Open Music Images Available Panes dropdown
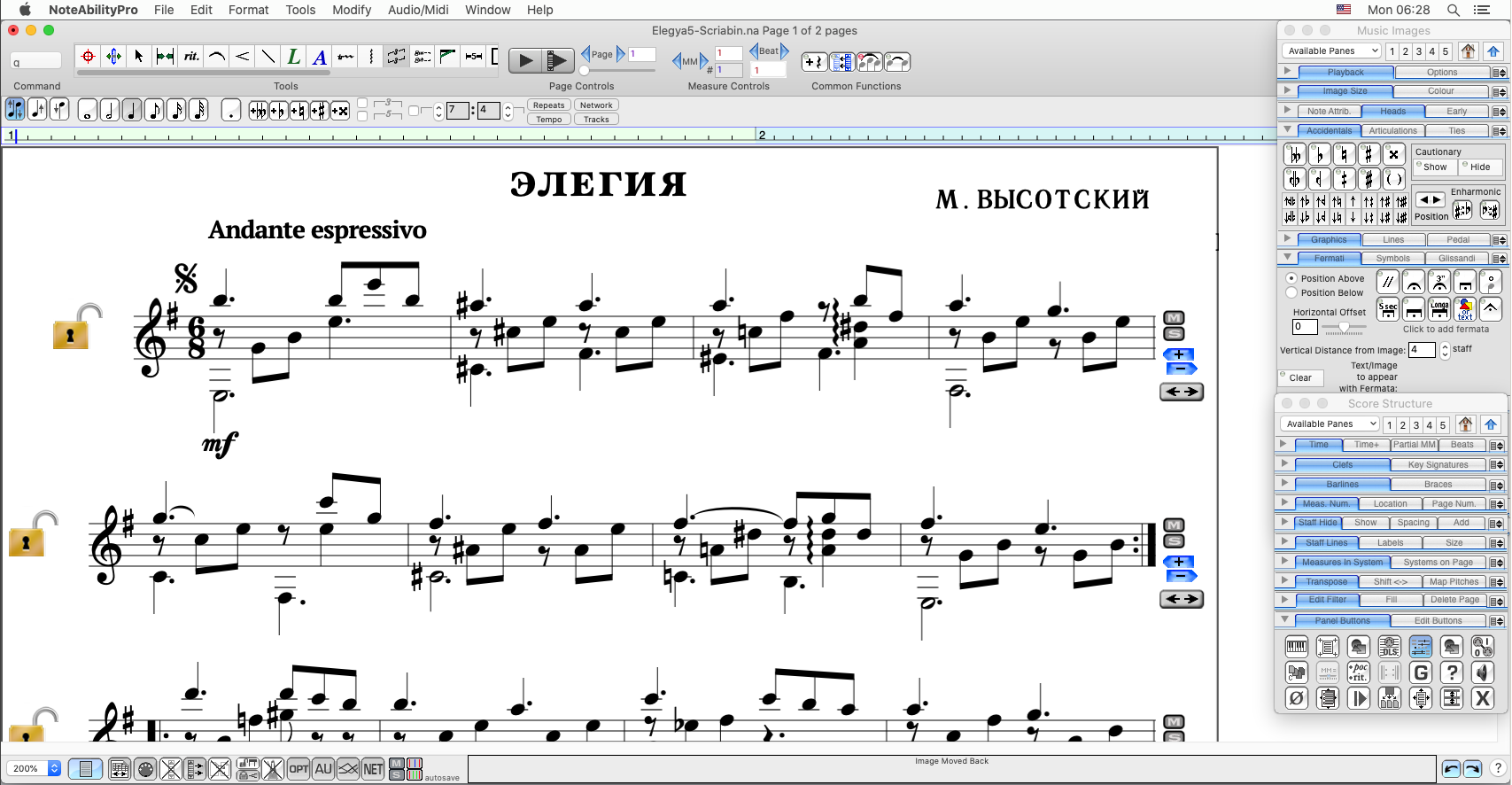The image size is (1512, 785). click(x=1331, y=51)
